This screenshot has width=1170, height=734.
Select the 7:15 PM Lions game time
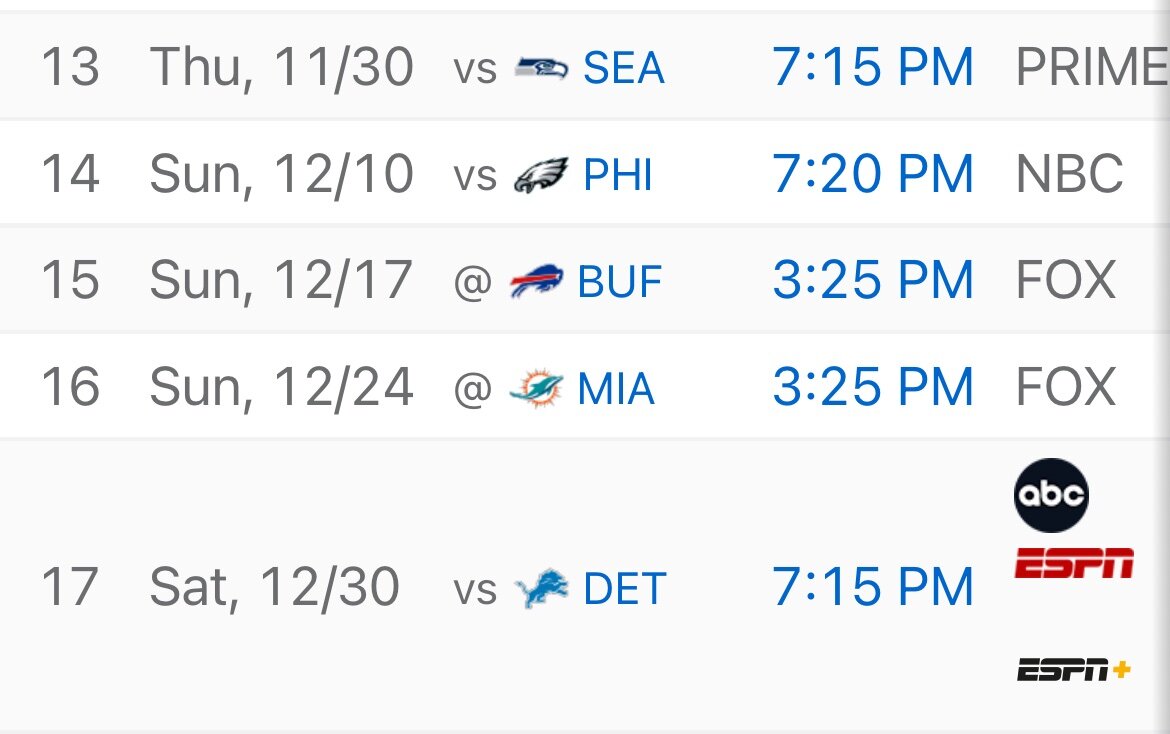pos(873,588)
